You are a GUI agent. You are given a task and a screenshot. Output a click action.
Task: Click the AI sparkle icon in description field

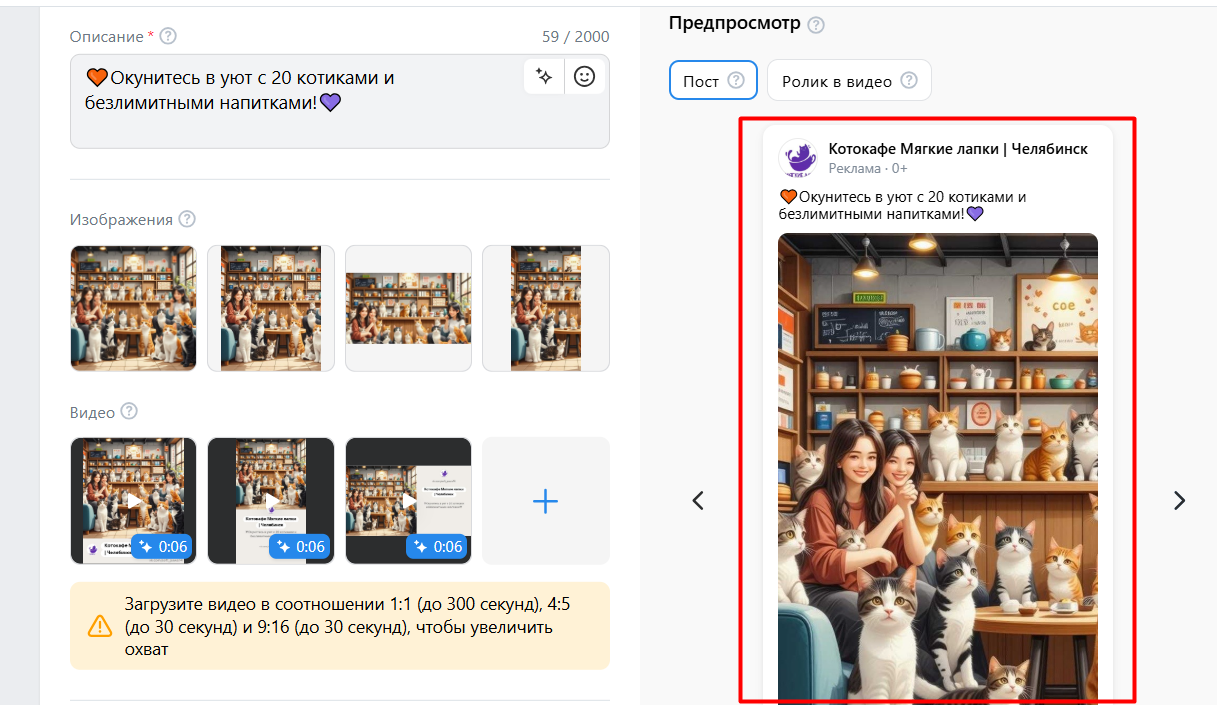coord(544,77)
